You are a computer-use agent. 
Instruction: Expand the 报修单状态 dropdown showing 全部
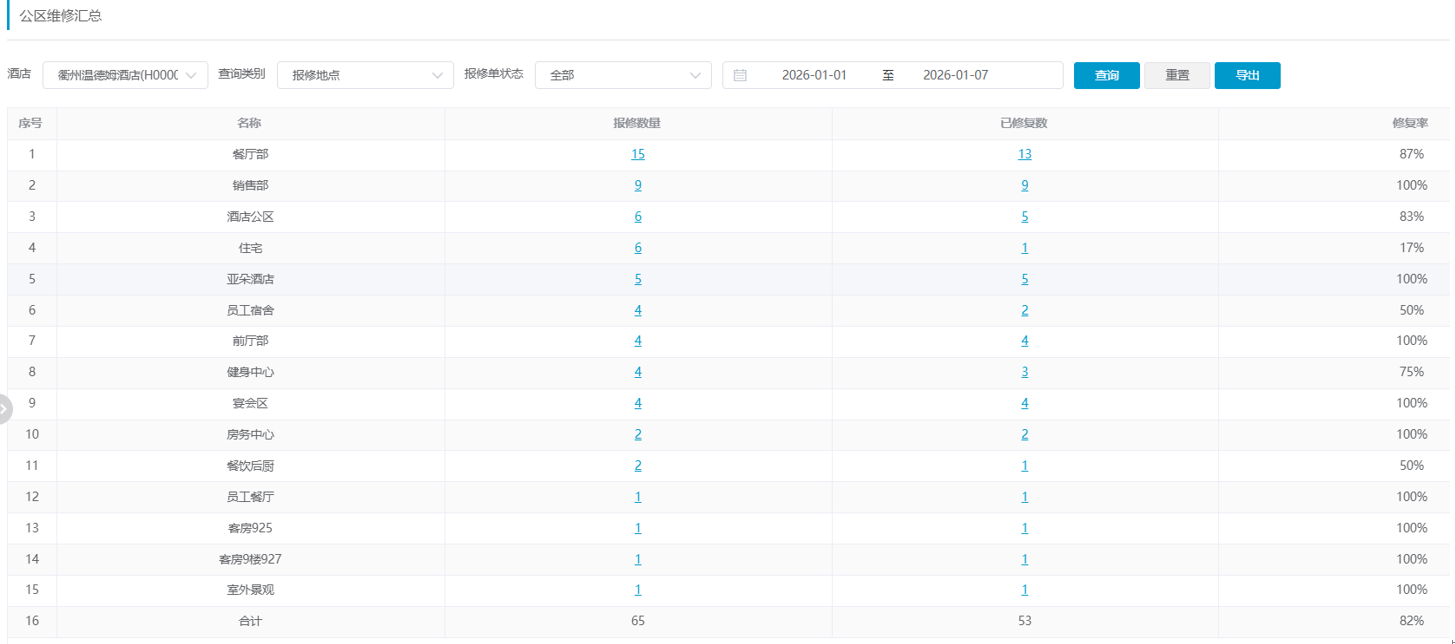(x=622, y=75)
